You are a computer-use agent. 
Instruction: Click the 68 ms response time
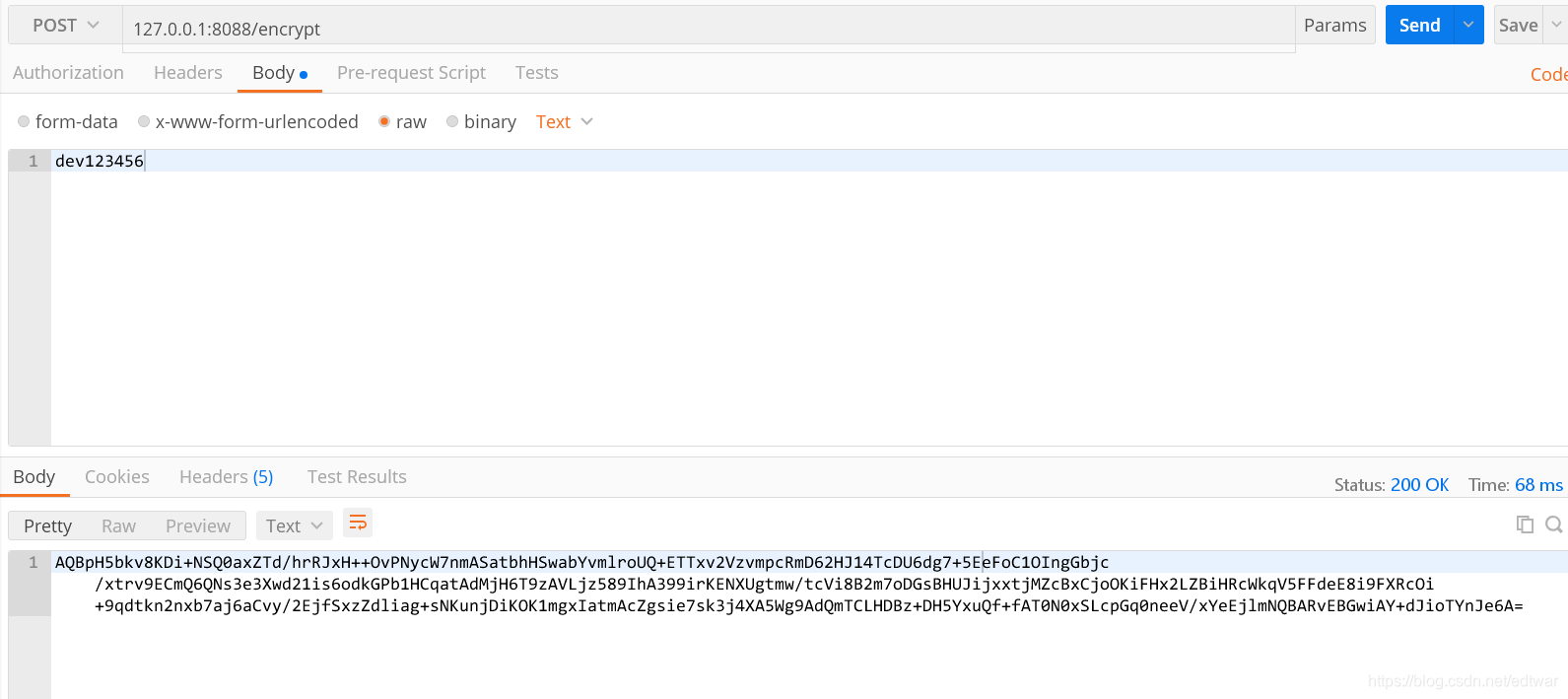[x=1538, y=485]
